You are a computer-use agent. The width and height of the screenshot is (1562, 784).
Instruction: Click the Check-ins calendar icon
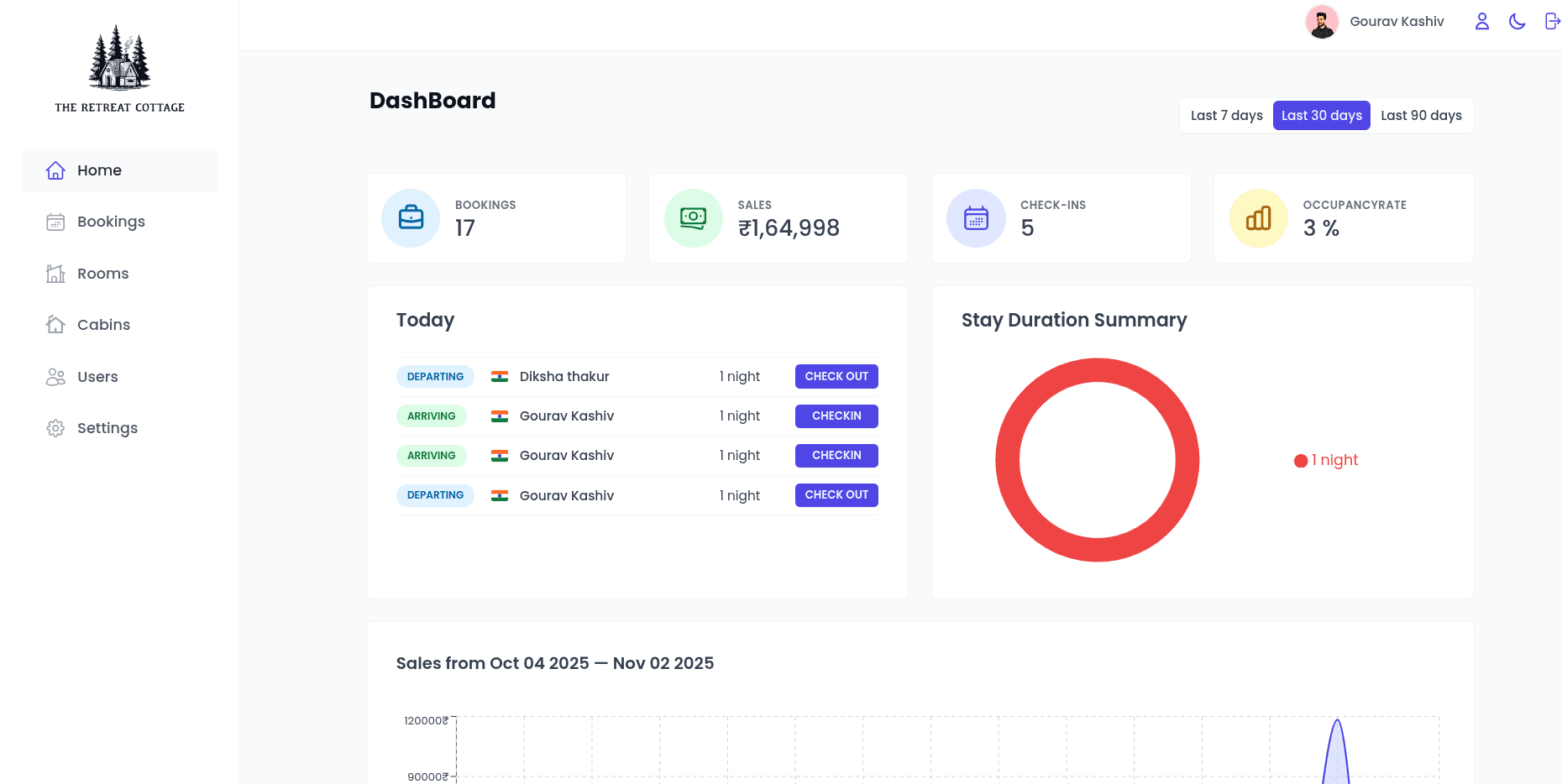click(x=976, y=217)
